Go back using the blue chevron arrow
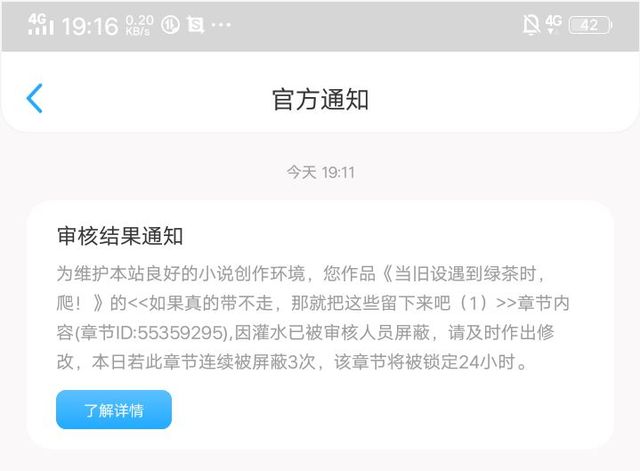Viewport: 640px width, 471px height. click(34, 98)
